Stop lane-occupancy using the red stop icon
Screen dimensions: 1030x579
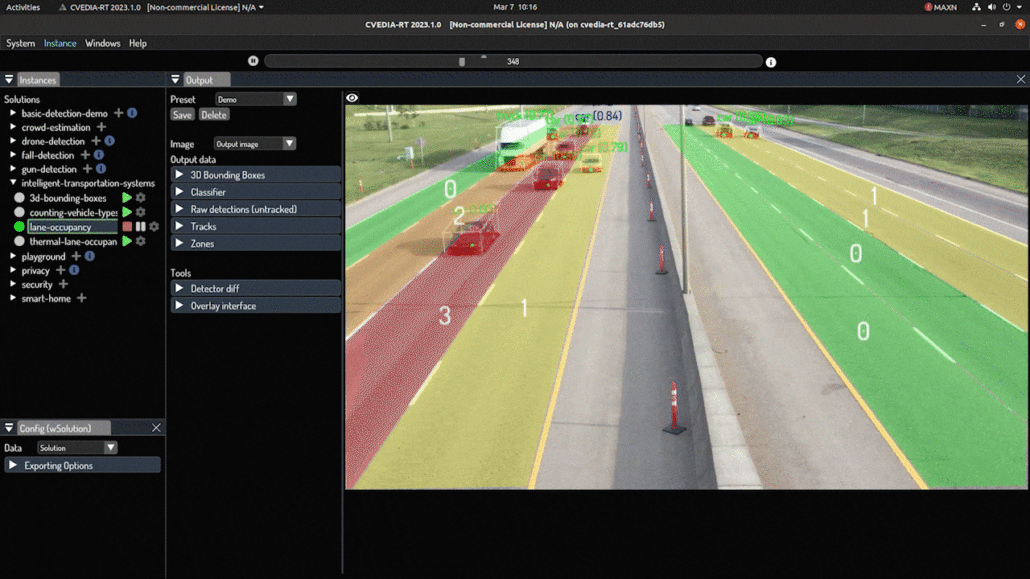(x=128, y=226)
